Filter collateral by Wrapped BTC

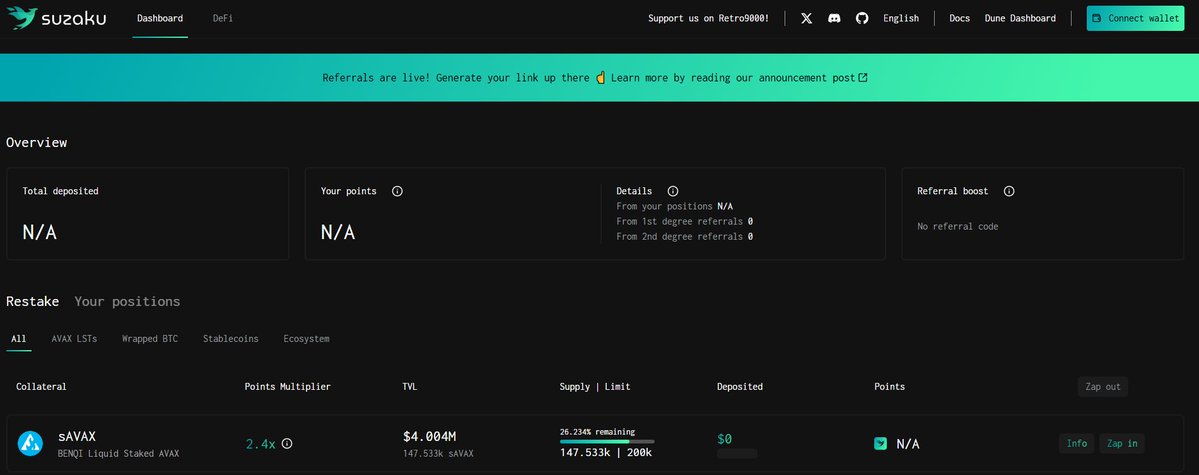(150, 339)
